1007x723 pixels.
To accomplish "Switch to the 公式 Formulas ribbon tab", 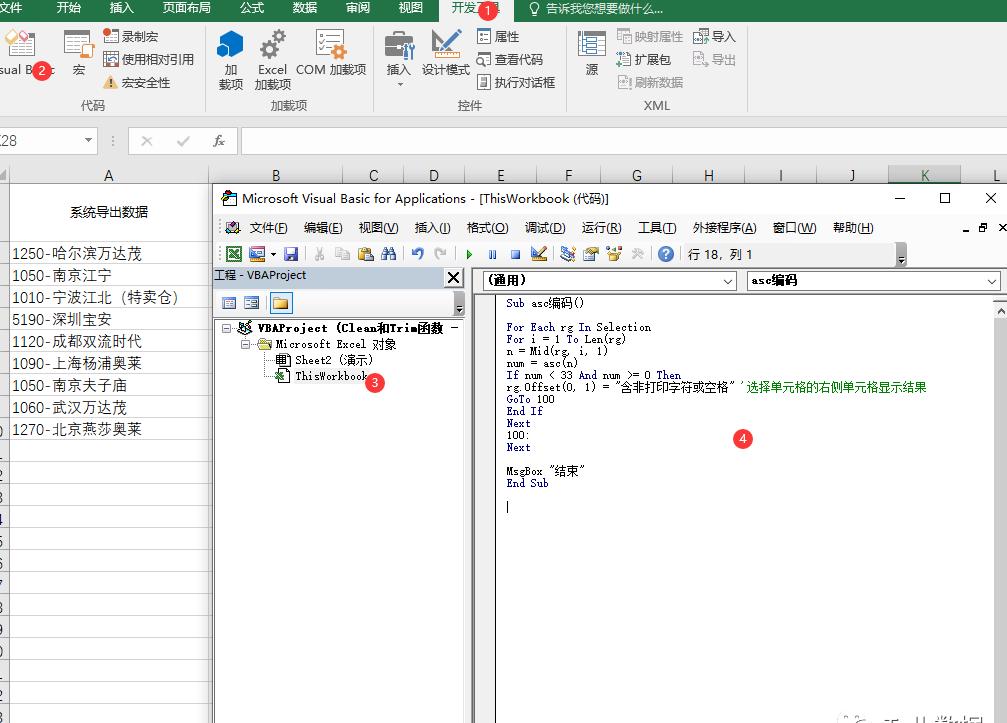I will 252,8.
